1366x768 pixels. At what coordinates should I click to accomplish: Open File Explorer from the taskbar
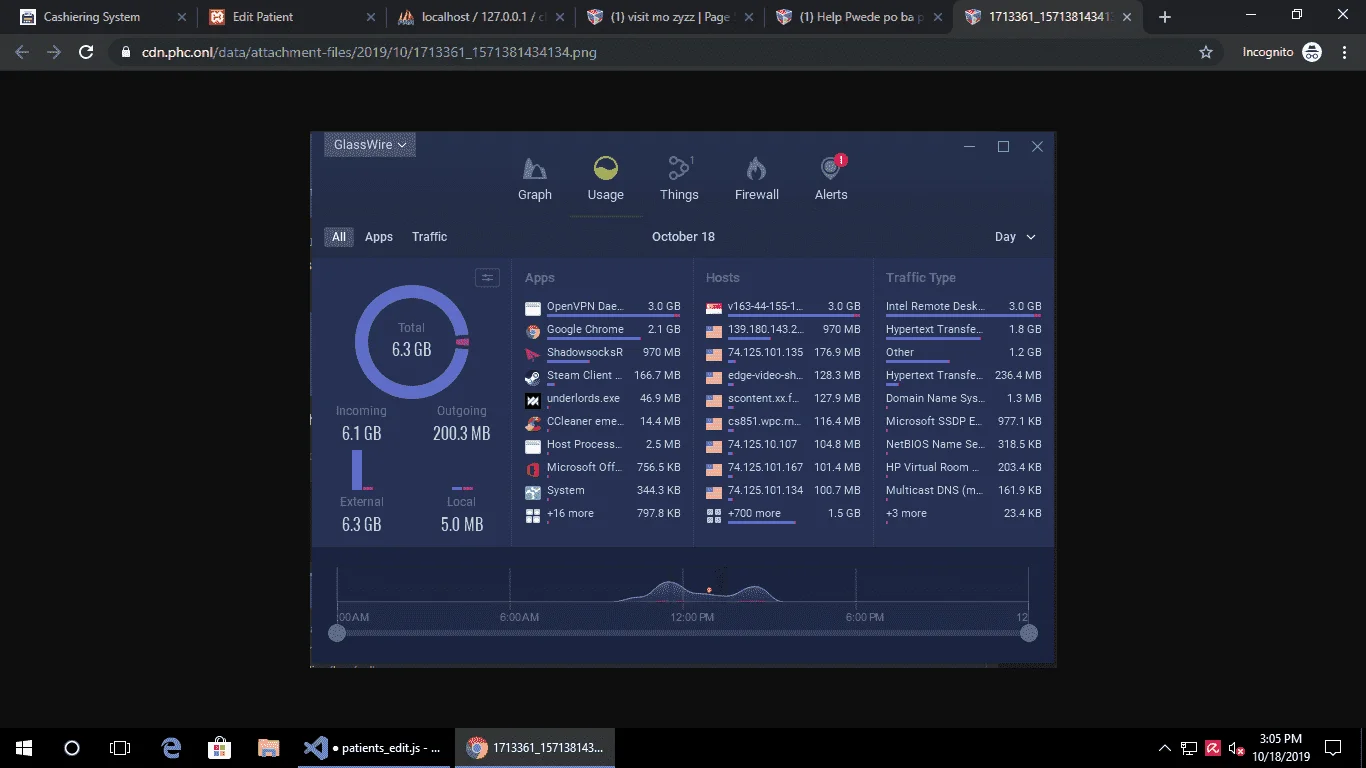(268, 747)
